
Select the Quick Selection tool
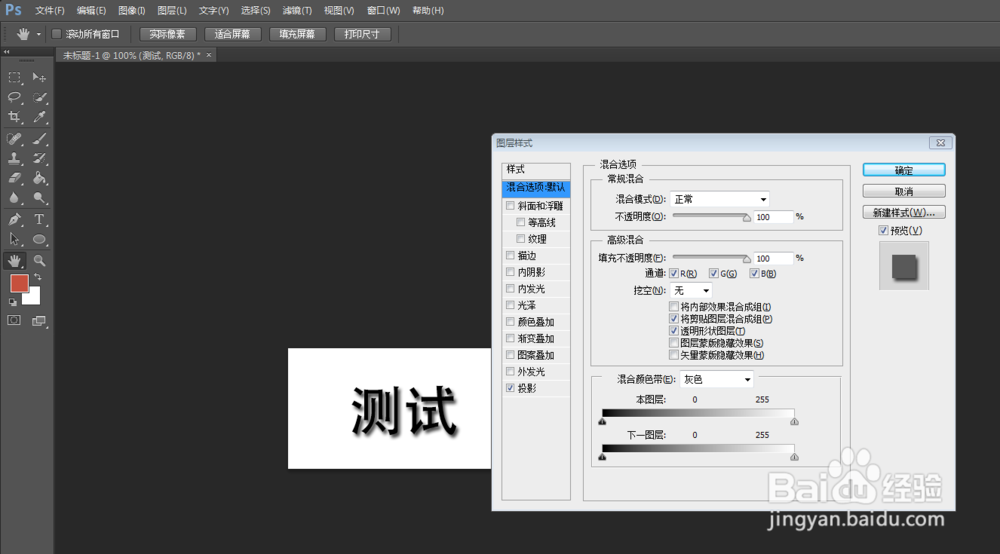[x=39, y=98]
